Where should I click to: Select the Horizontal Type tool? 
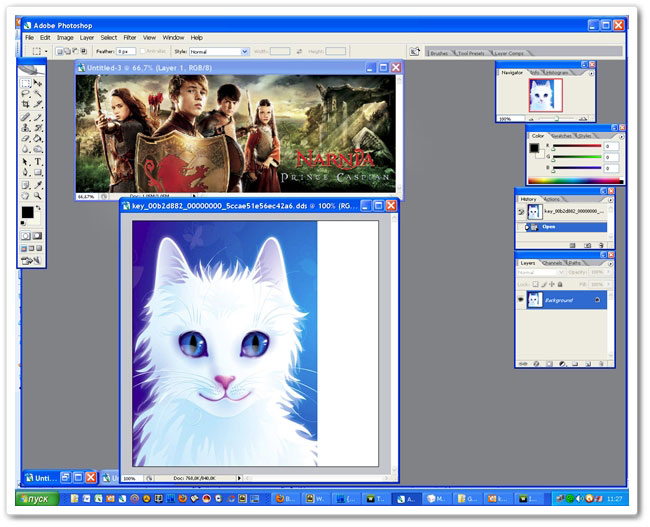[38, 161]
